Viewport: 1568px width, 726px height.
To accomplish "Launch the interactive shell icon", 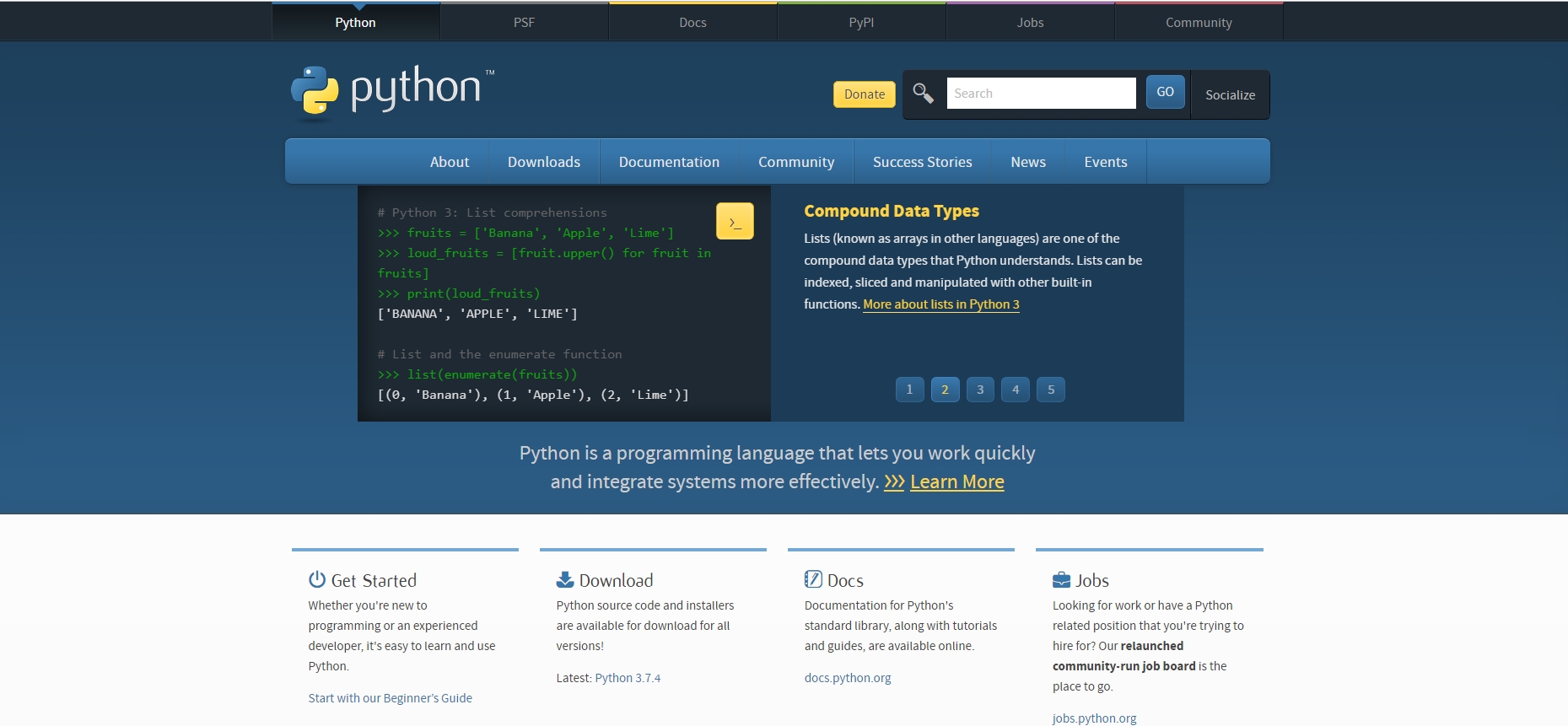I will coord(735,221).
